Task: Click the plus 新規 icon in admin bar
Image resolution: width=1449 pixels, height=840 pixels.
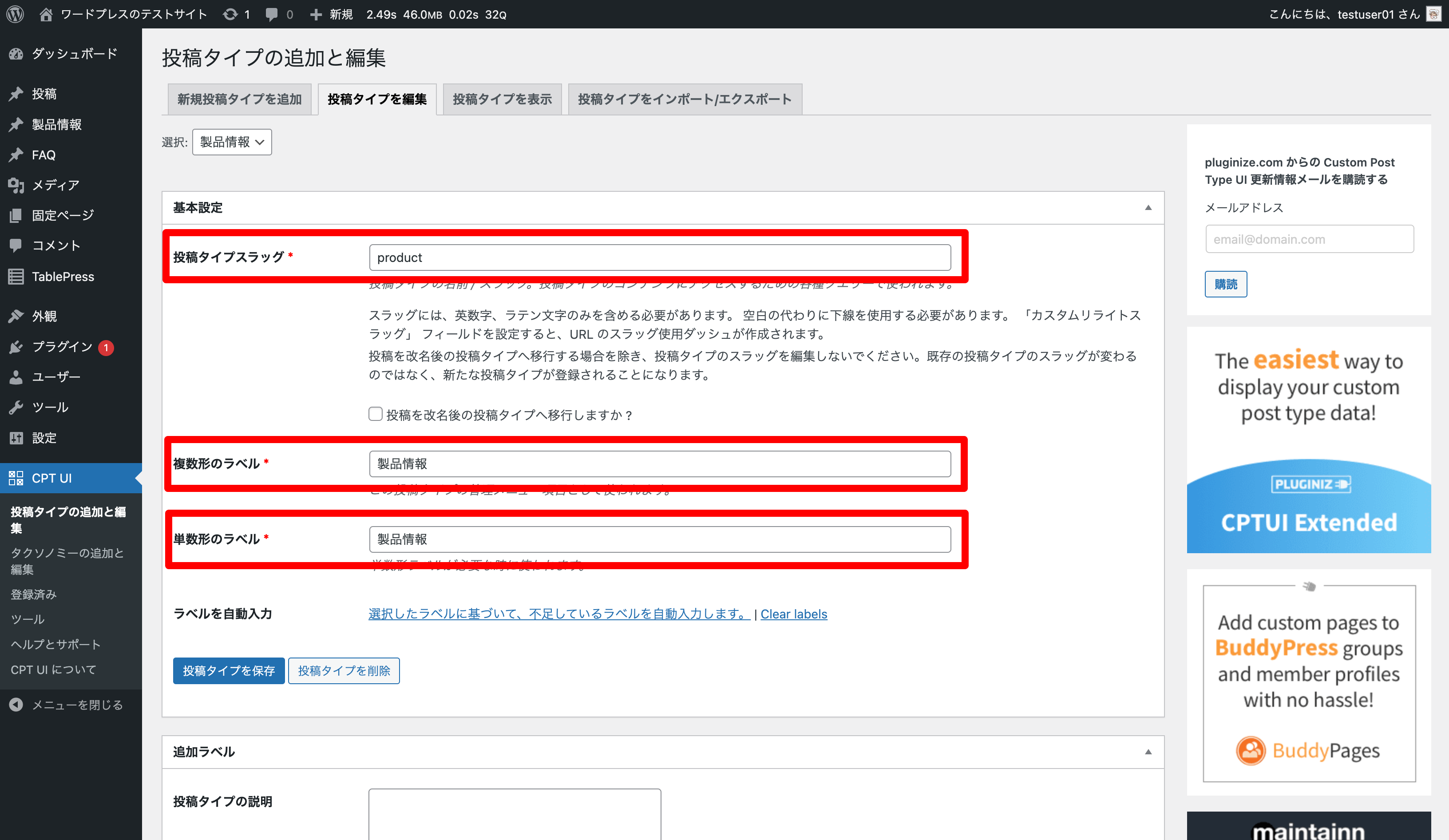Action: [316, 14]
